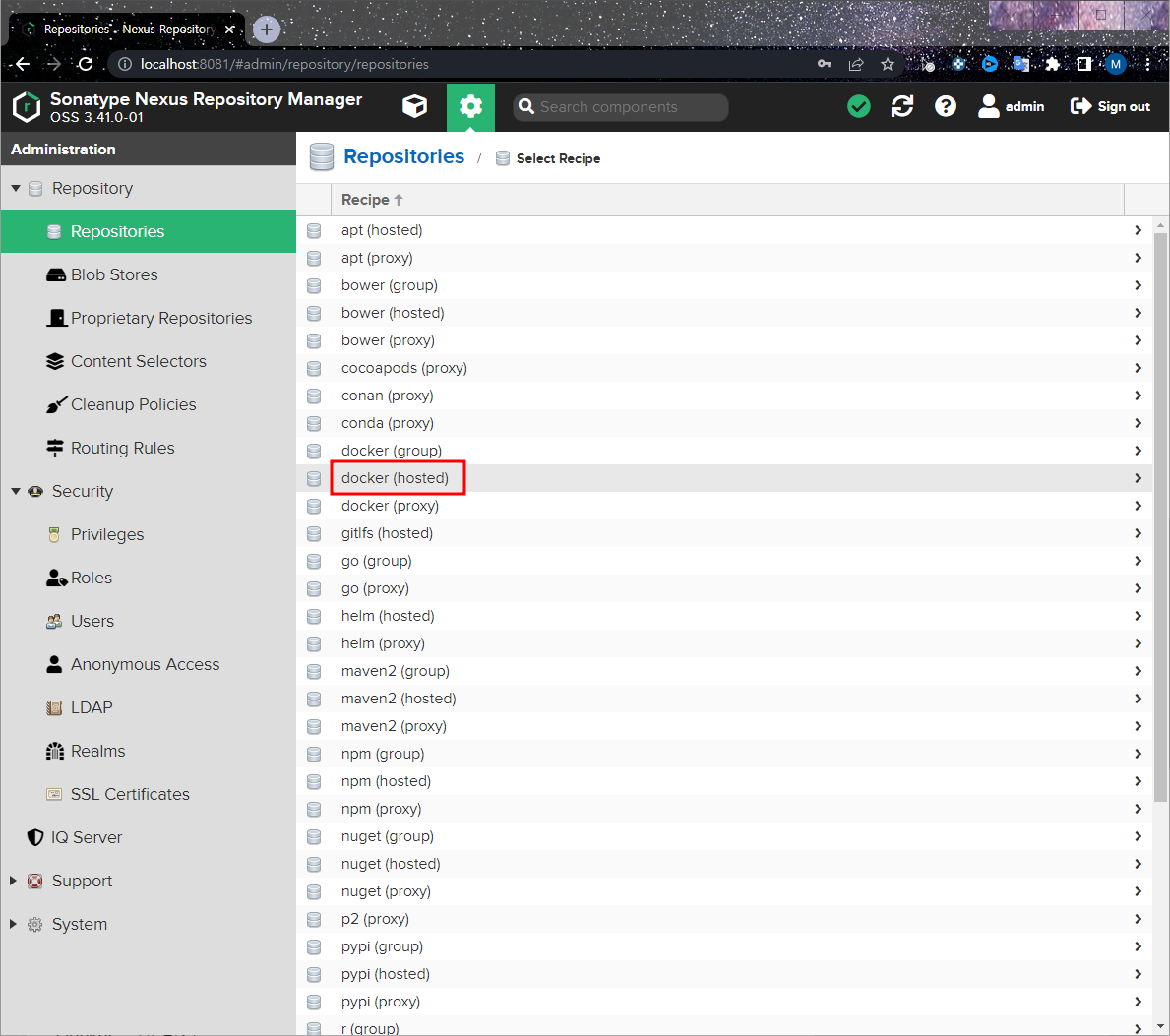1170x1036 pixels.
Task: Click the Repositories breadcrumb link
Action: coord(403,156)
